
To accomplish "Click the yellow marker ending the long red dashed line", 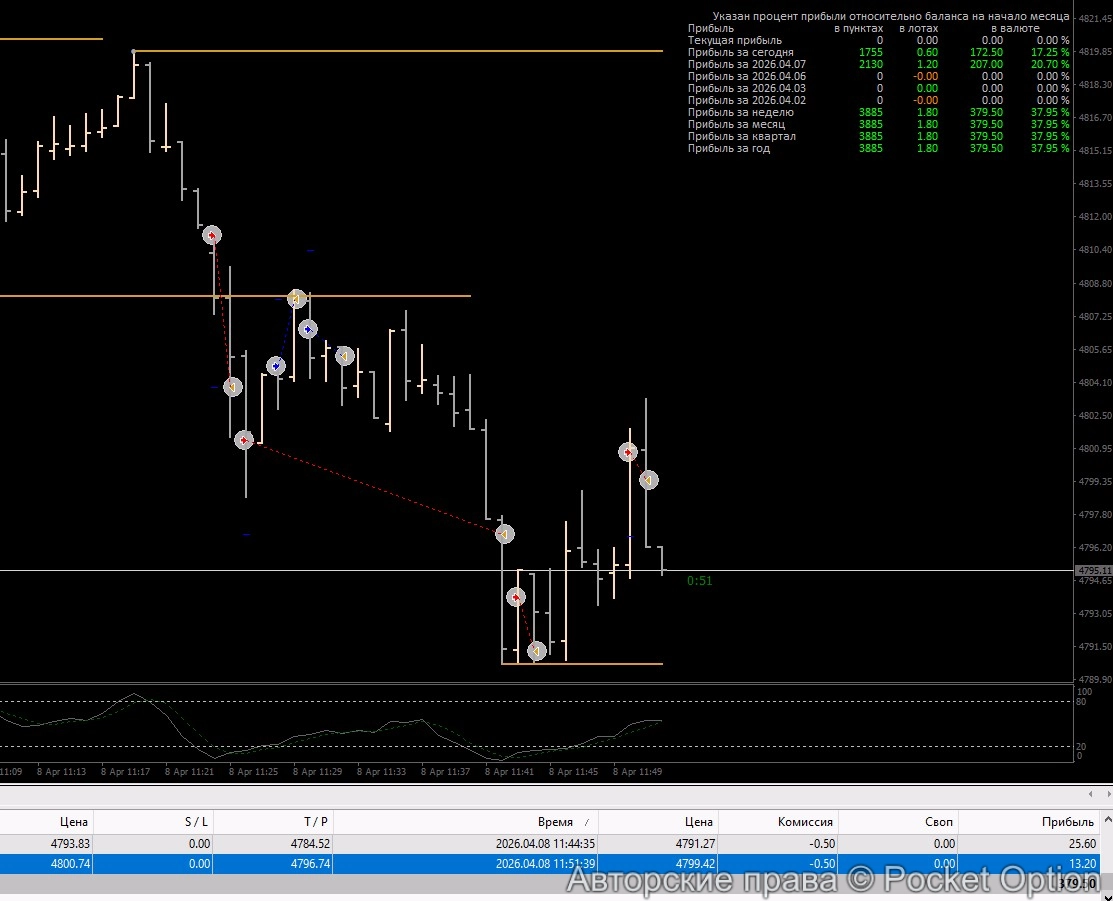I will click(x=505, y=535).
